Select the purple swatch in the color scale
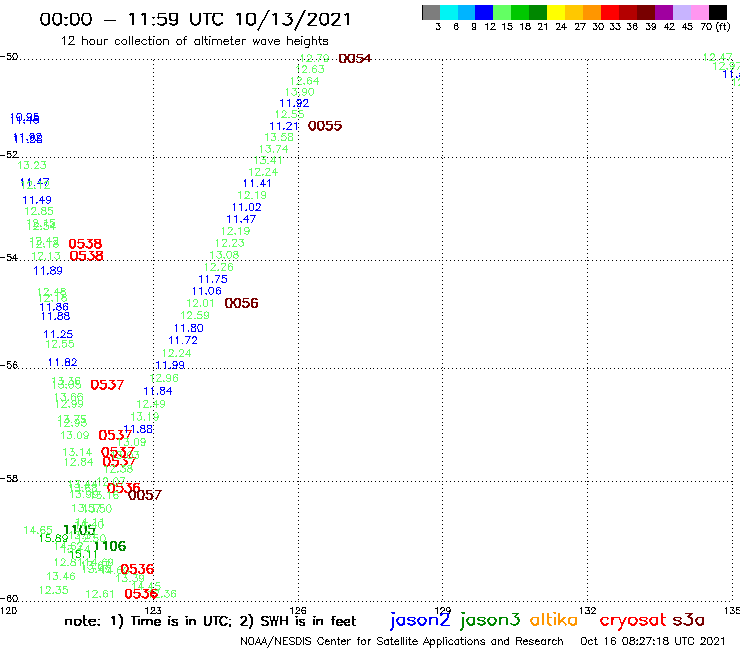The width and height of the screenshot is (740, 650). tap(664, 12)
